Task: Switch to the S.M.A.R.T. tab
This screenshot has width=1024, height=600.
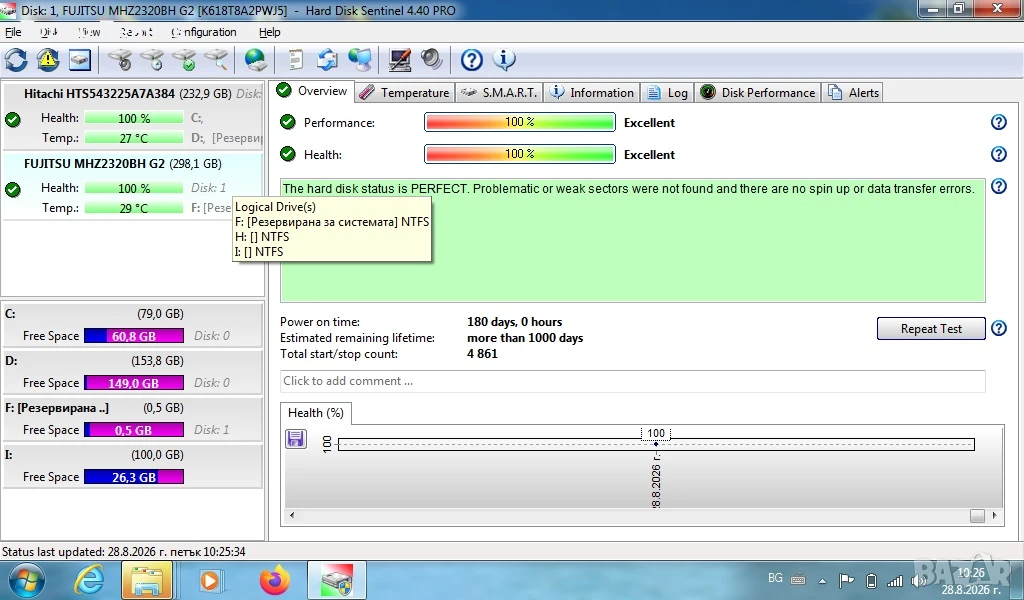Action: click(499, 93)
